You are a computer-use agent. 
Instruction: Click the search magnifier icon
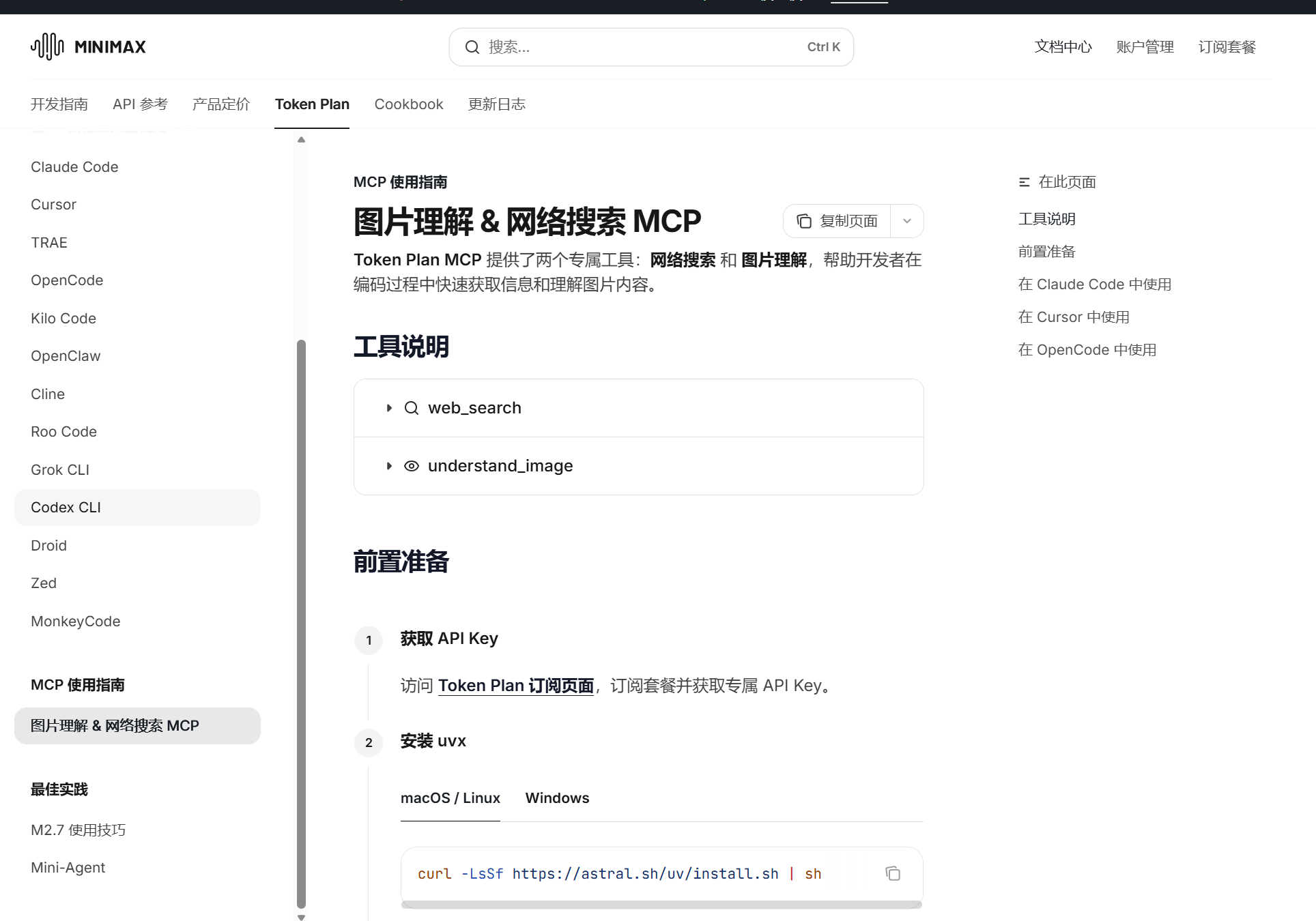[472, 47]
